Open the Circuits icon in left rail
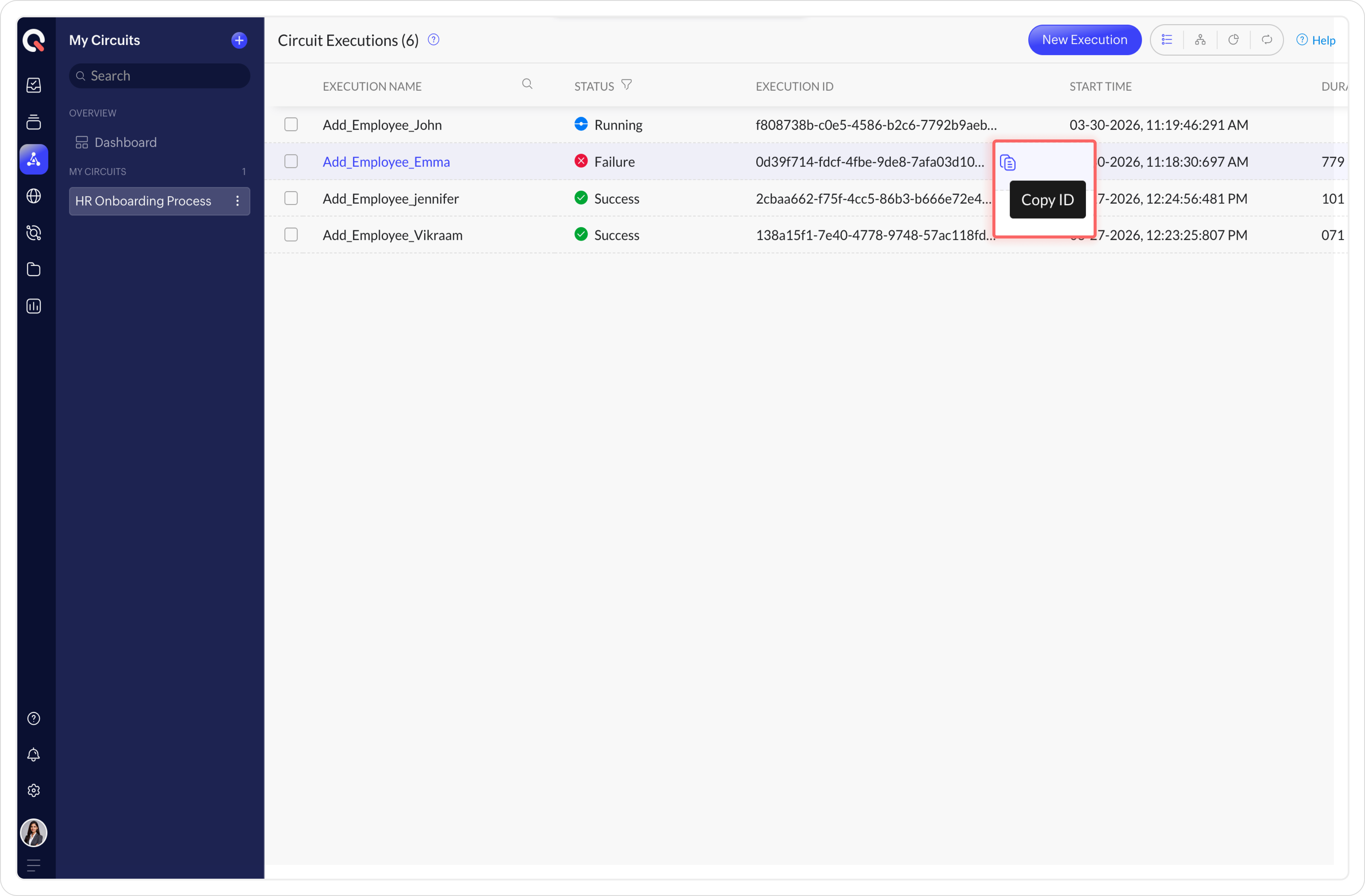1365x896 pixels. 34,159
